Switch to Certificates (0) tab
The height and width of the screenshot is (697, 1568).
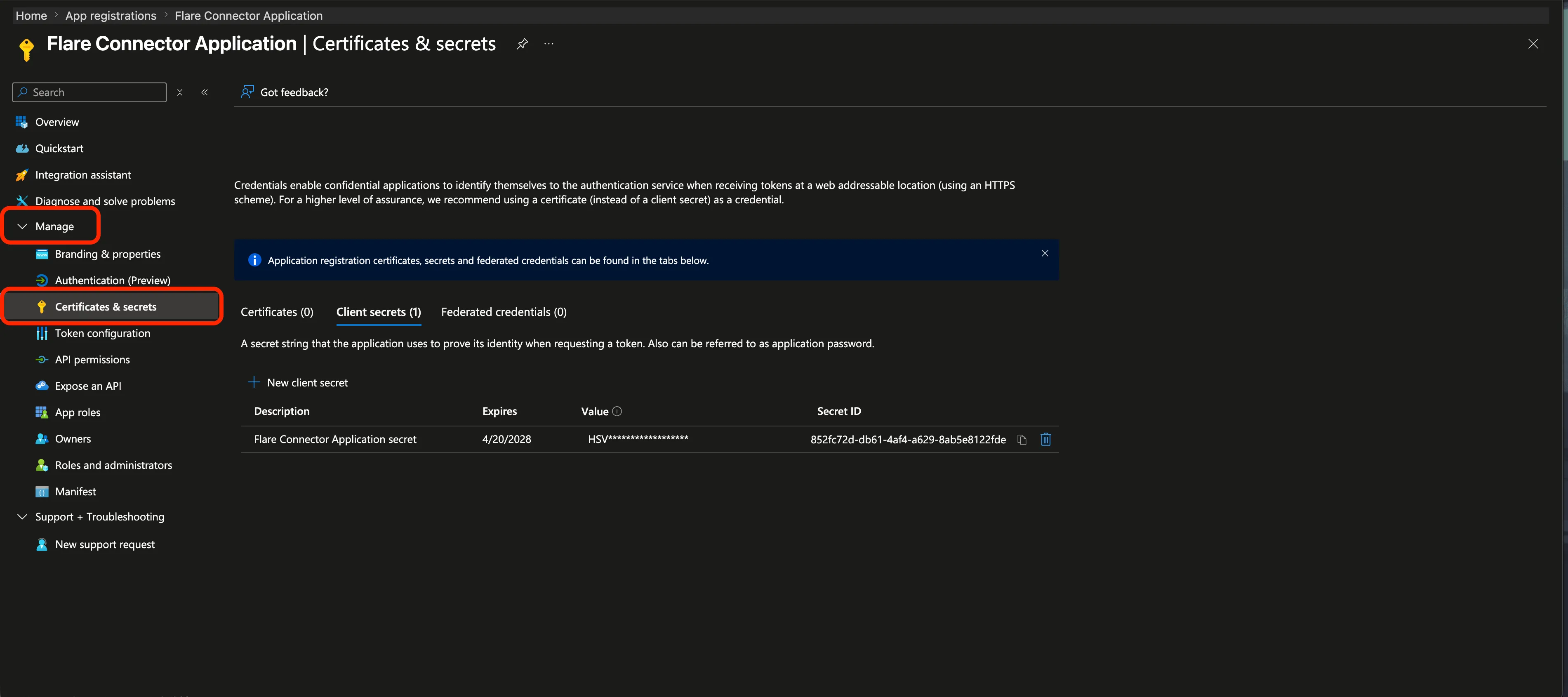pos(277,312)
